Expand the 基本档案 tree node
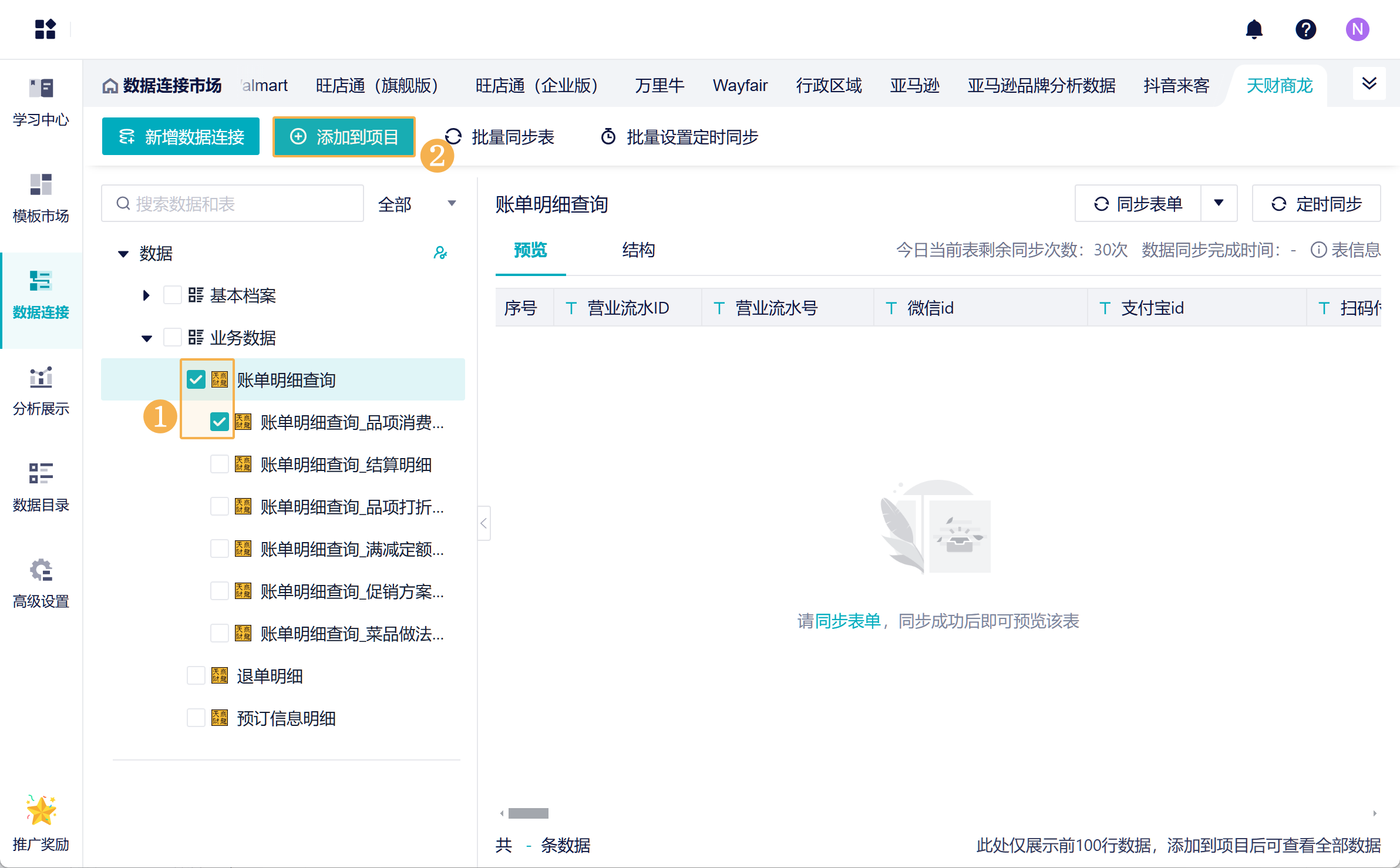 coord(146,295)
